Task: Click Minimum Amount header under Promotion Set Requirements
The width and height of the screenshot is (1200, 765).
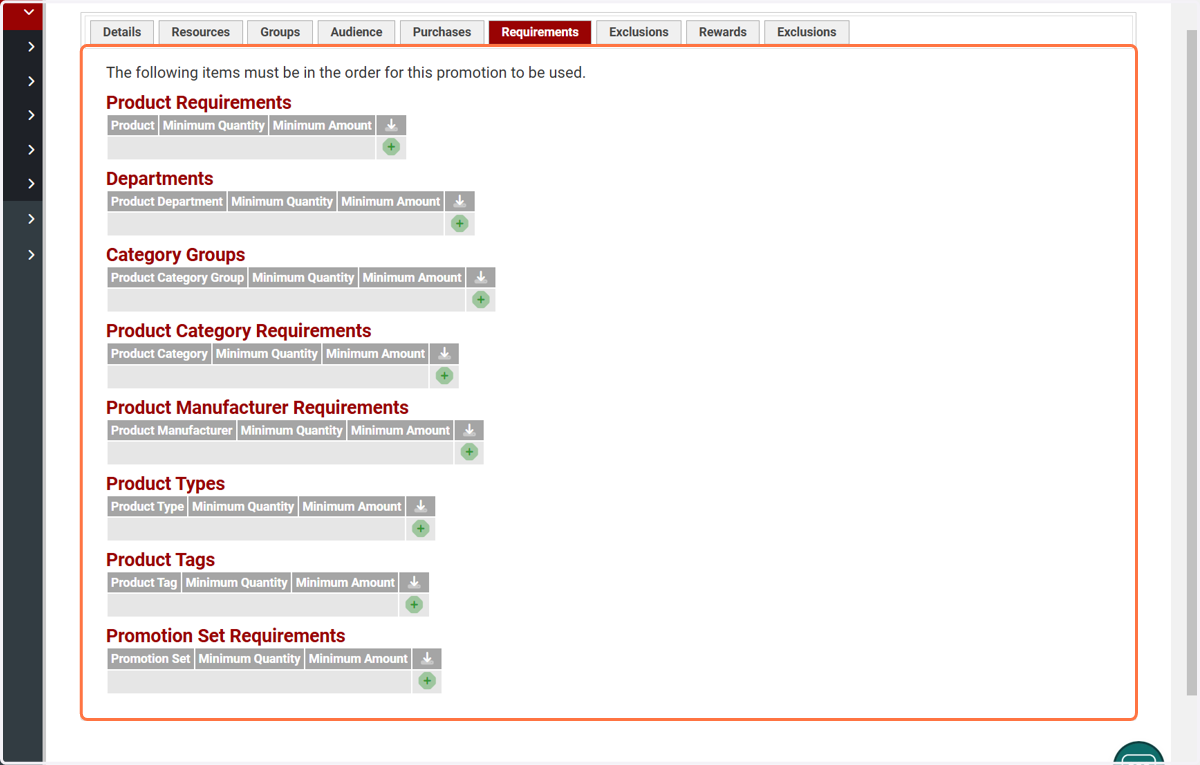Action: [x=359, y=658]
